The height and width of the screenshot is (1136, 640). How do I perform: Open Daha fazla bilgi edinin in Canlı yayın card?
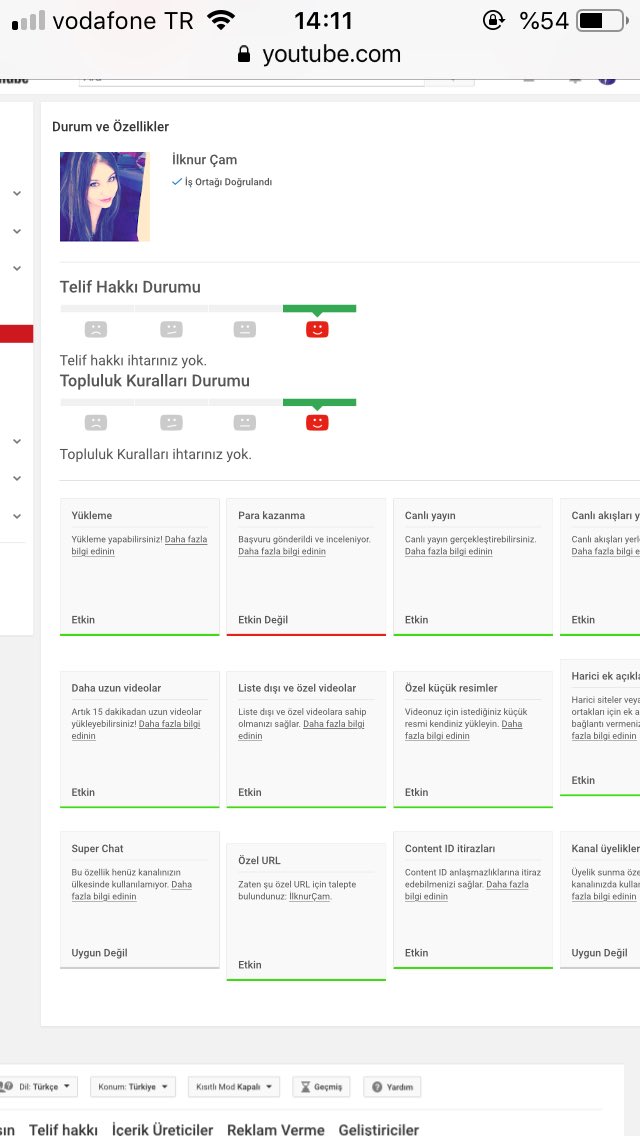point(449,551)
